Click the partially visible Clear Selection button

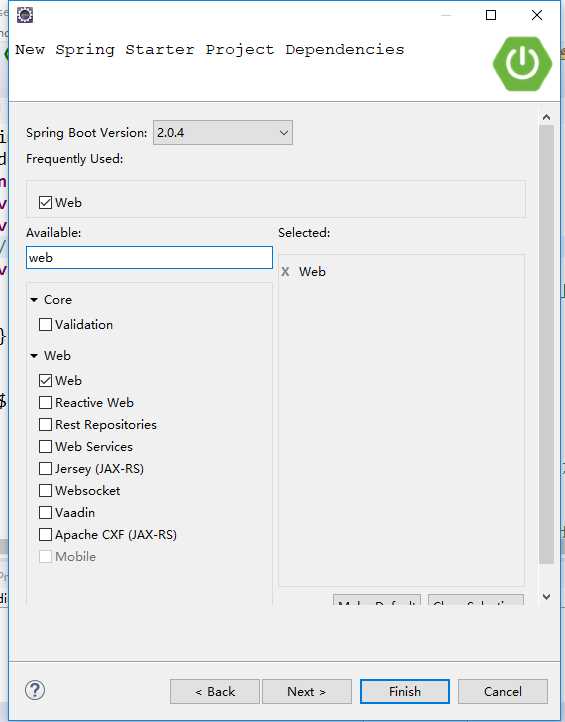(476, 600)
